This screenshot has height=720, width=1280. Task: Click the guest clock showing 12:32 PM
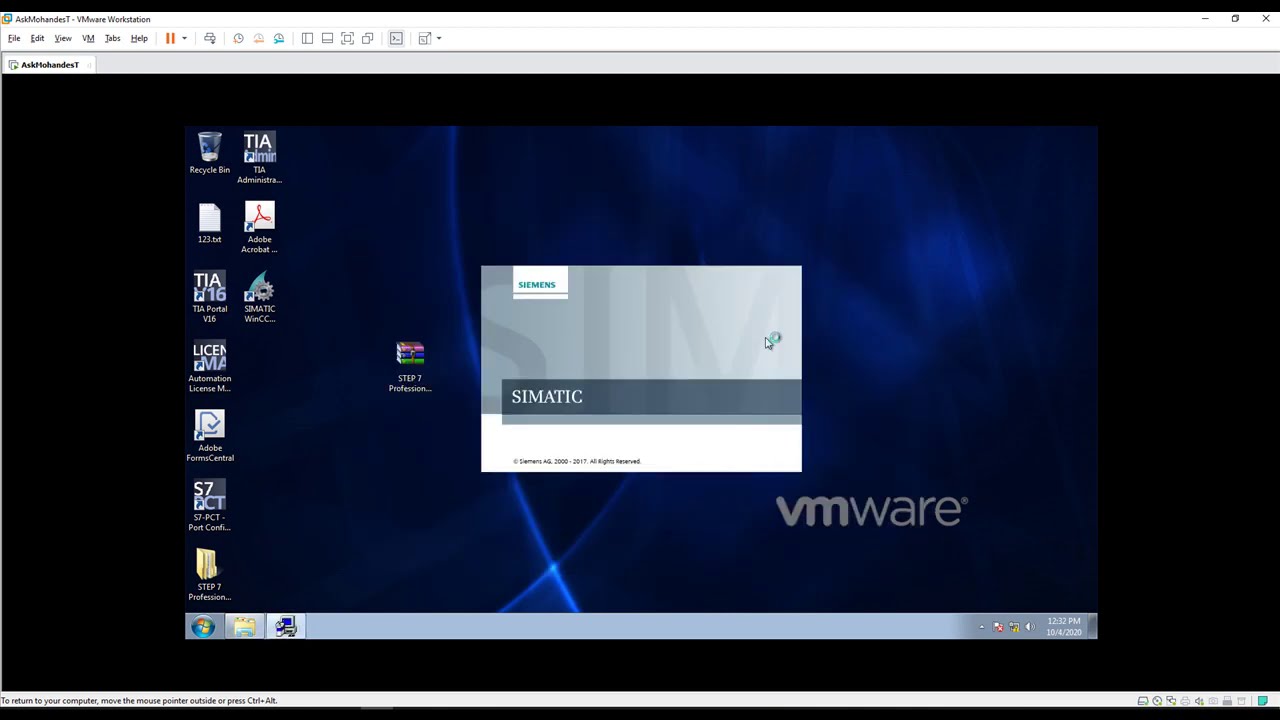[1064, 627]
